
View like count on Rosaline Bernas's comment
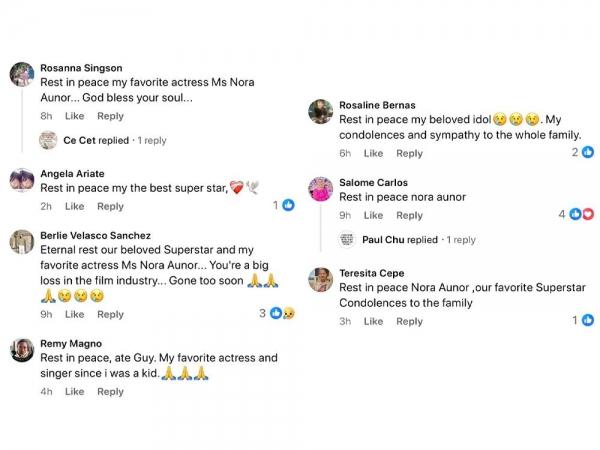pyautogui.click(x=582, y=152)
